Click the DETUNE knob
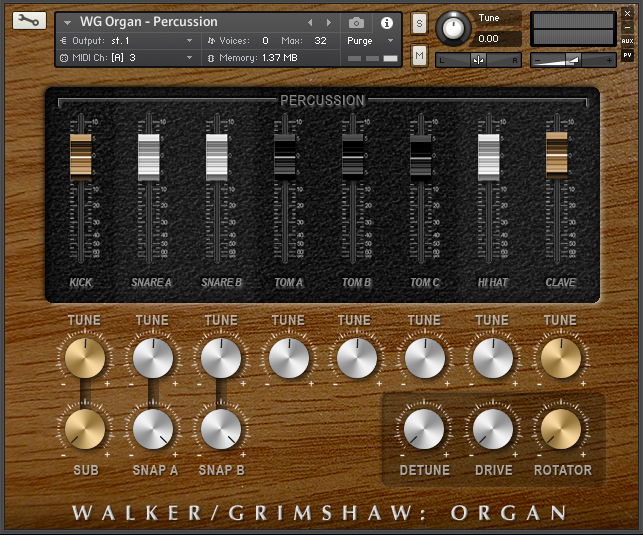 (x=424, y=429)
